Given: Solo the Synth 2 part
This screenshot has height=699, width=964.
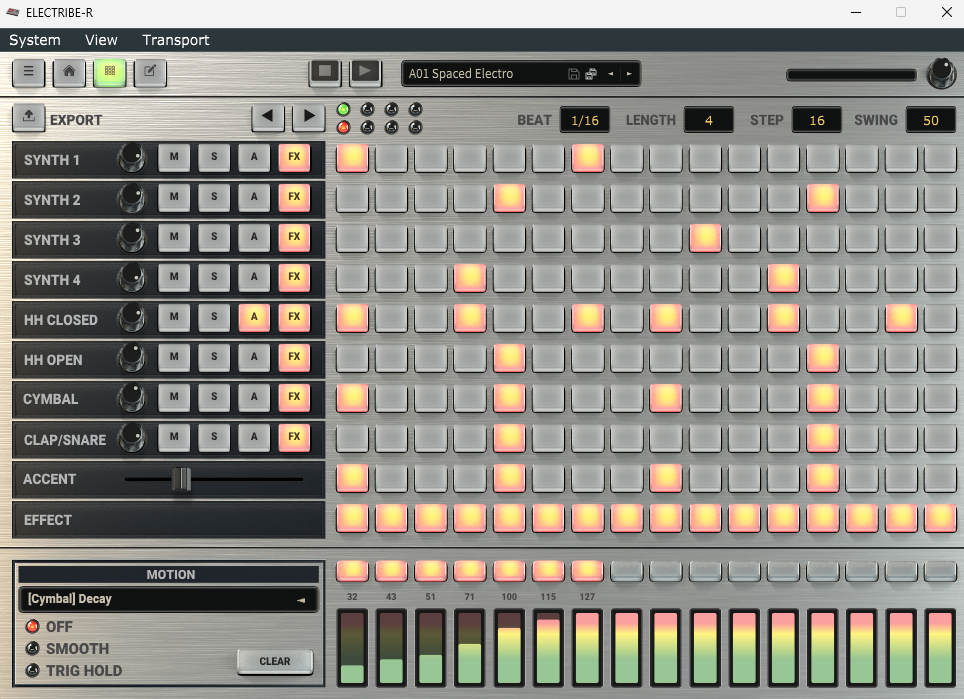Looking at the screenshot, I should [x=214, y=197].
